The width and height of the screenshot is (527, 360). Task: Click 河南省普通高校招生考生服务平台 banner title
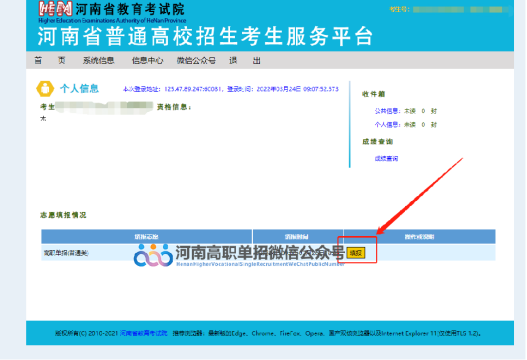tap(205, 36)
